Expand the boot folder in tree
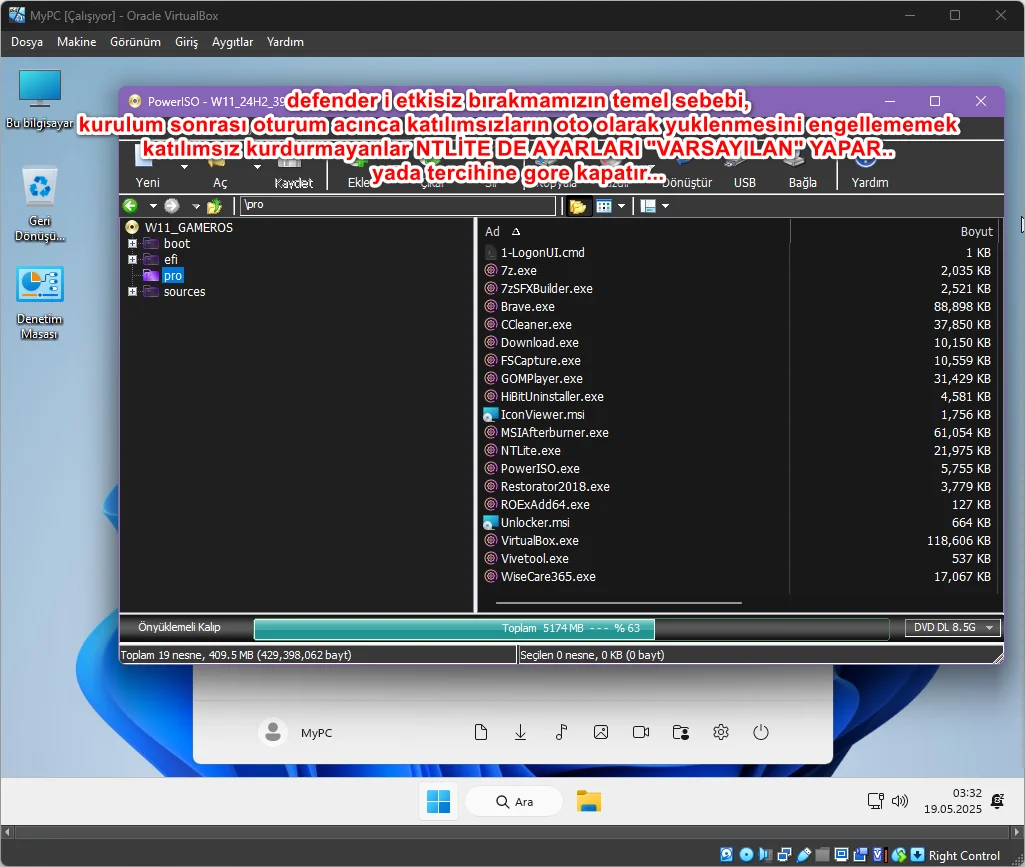The image size is (1025, 867). pos(133,244)
